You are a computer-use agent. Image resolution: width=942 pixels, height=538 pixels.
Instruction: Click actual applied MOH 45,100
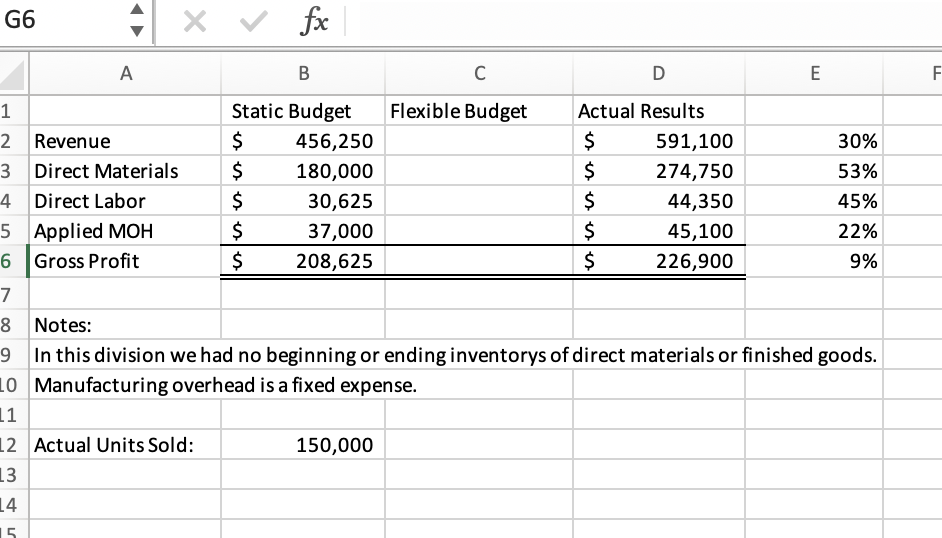click(659, 231)
